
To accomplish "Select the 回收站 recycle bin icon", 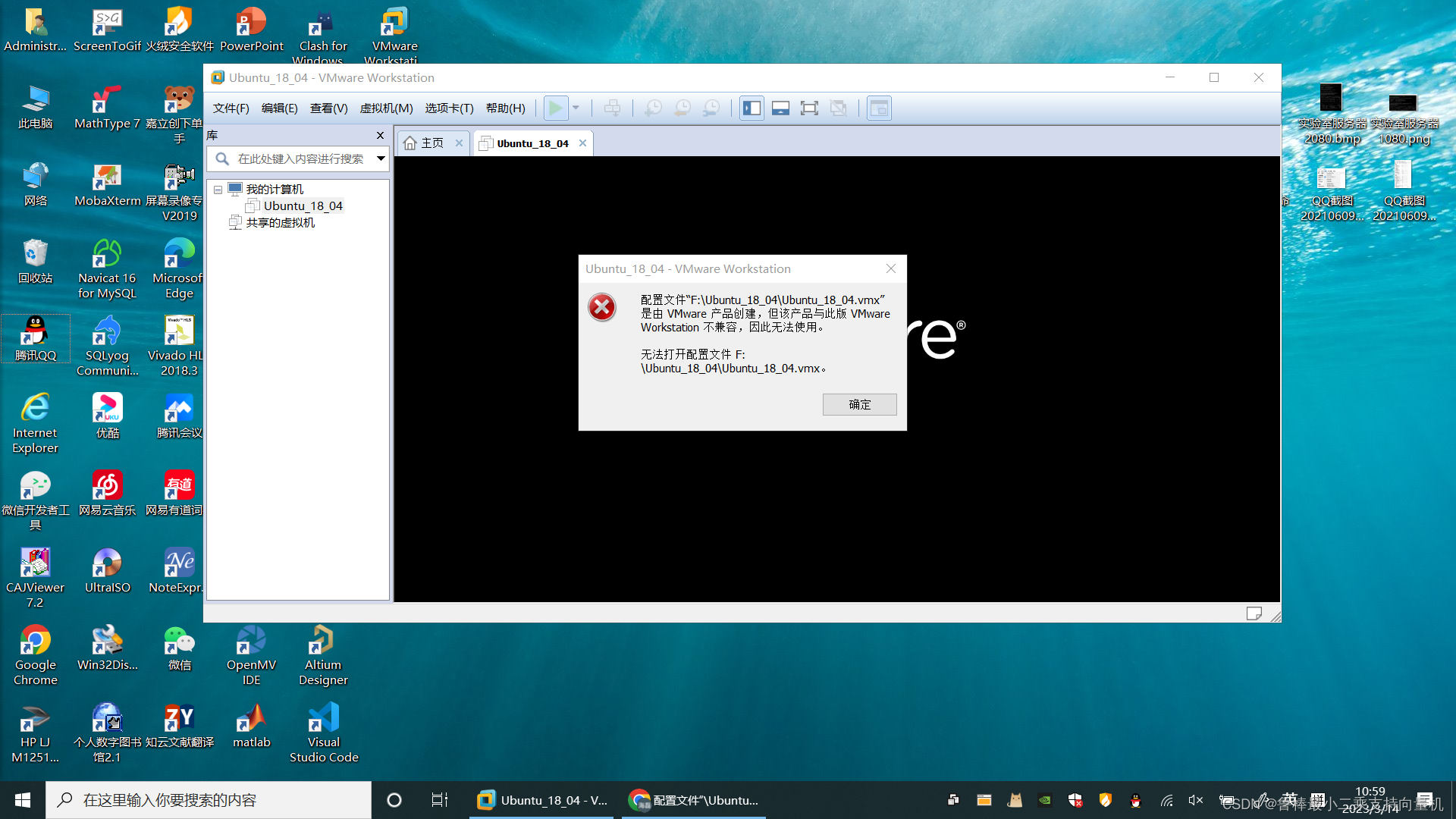I will point(35,262).
